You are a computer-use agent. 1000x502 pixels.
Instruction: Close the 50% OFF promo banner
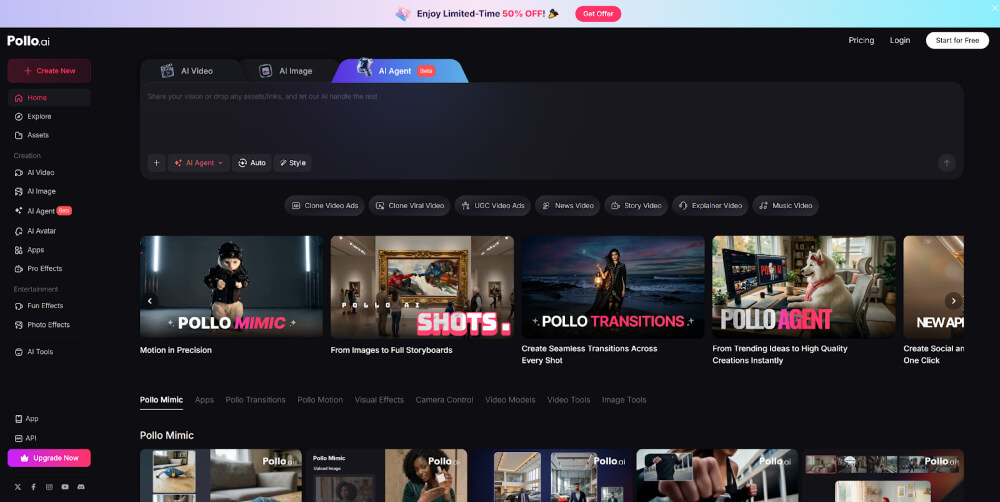coord(994,8)
